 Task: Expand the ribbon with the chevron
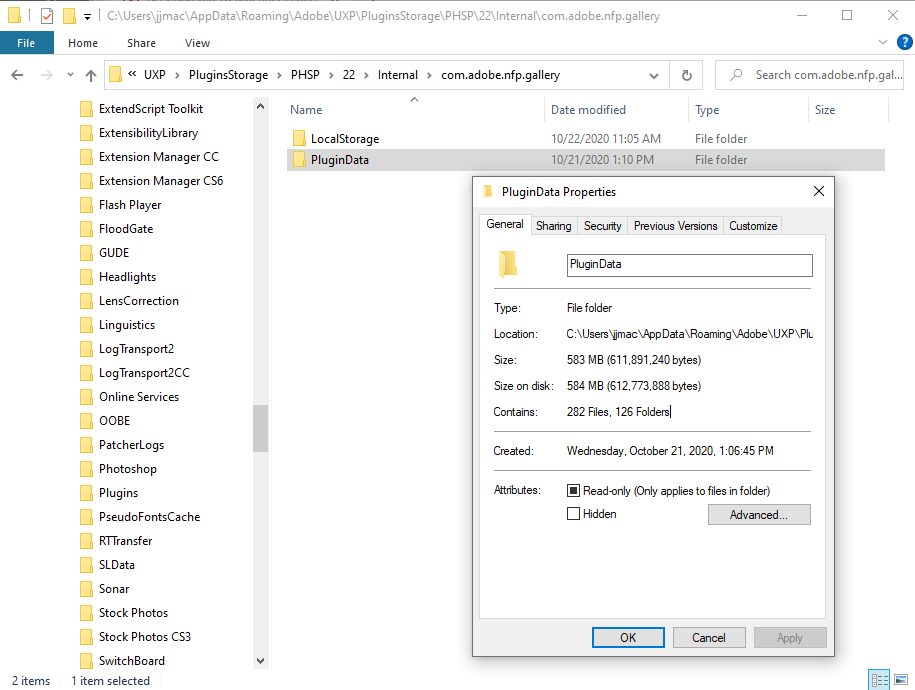882,42
